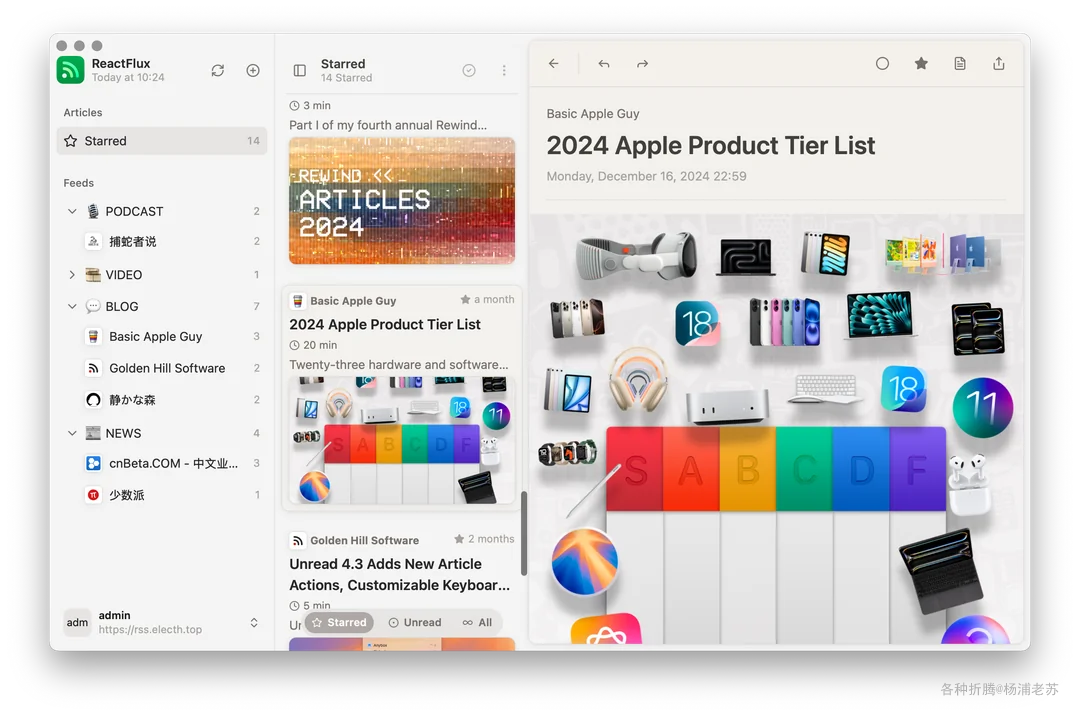Click the Golden Hill Software RSS icon

(93, 368)
